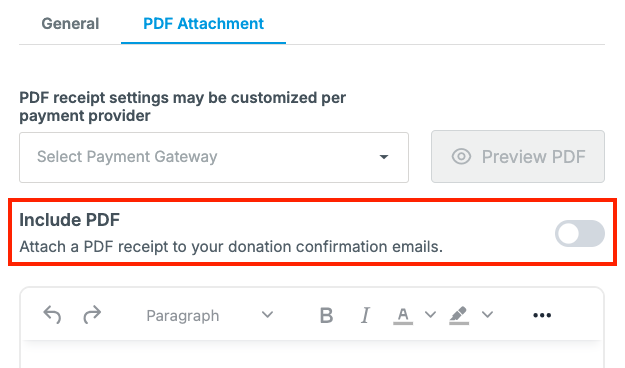
Task: Click the eye icon on Preview PDF
Action: tap(462, 156)
